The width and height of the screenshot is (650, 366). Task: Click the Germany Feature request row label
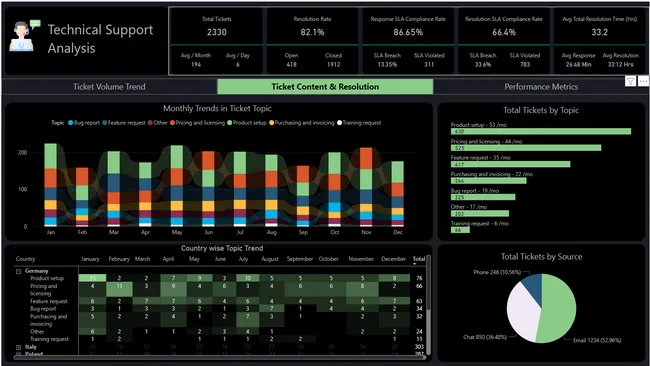click(49, 301)
